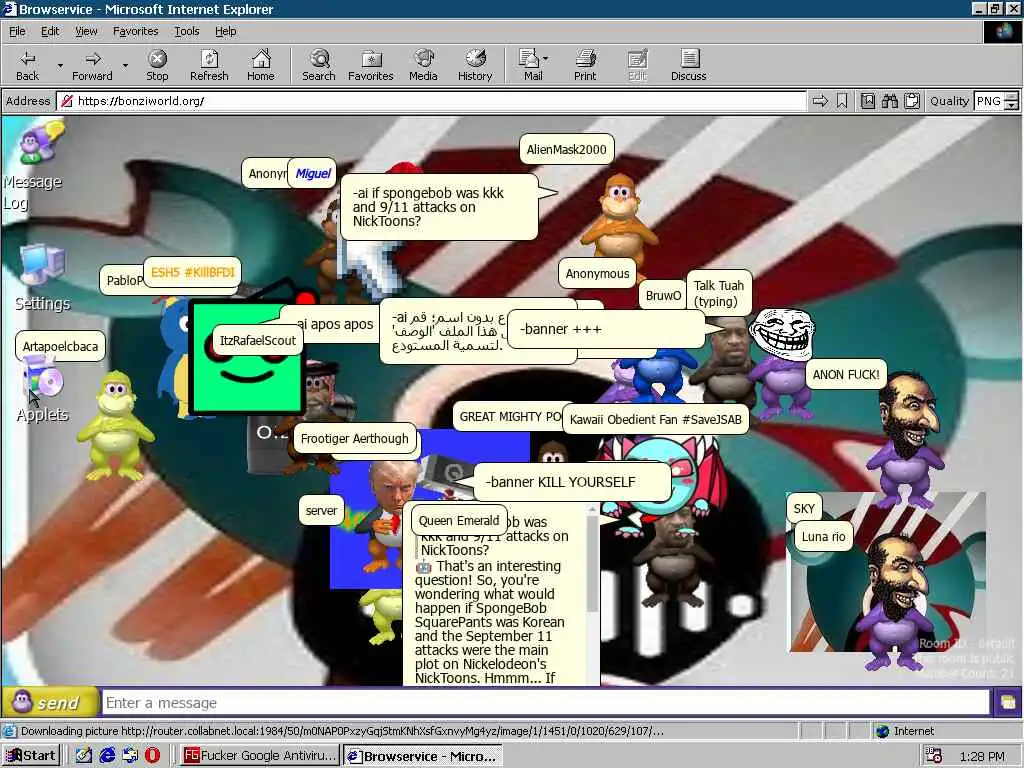Open the File menu
1024x768 pixels.
17,31
